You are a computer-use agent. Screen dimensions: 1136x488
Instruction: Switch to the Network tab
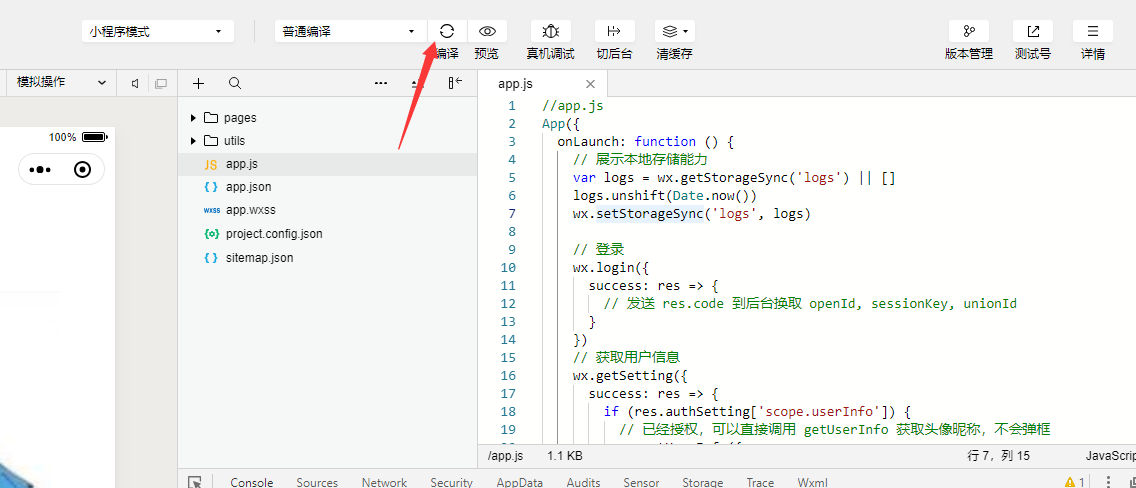pos(384,482)
